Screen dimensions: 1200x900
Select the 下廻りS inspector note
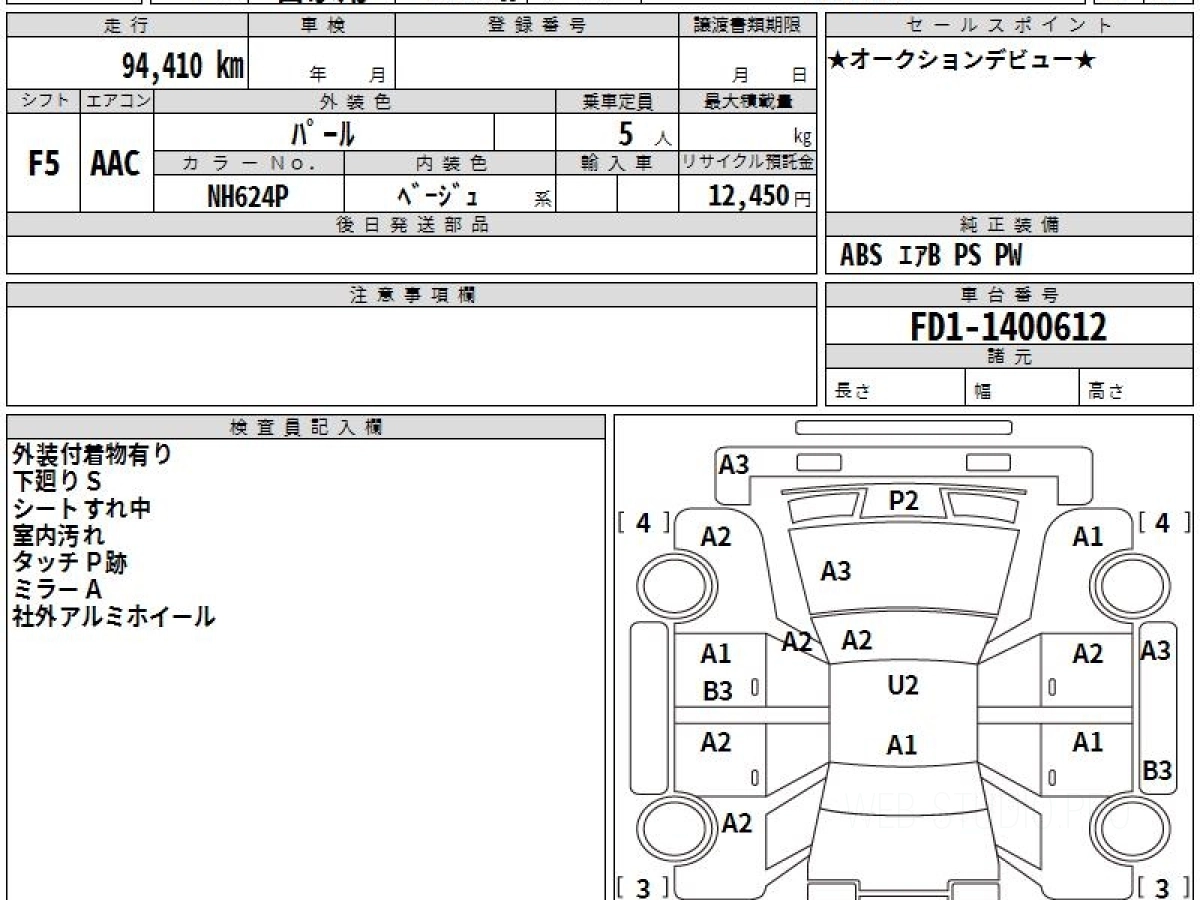click(x=57, y=481)
